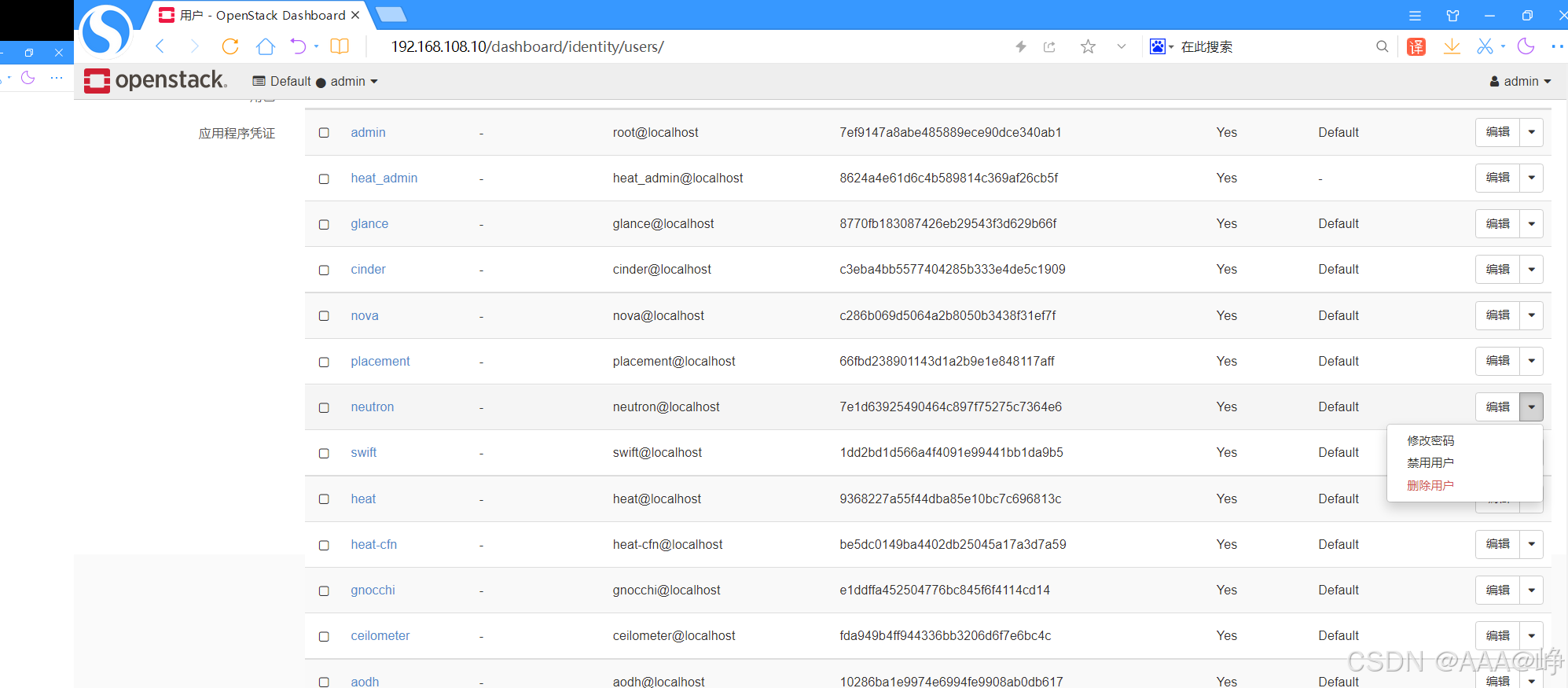Expand actions dropdown arrow for nova row
This screenshot has height=688, width=1568.
tap(1532, 315)
